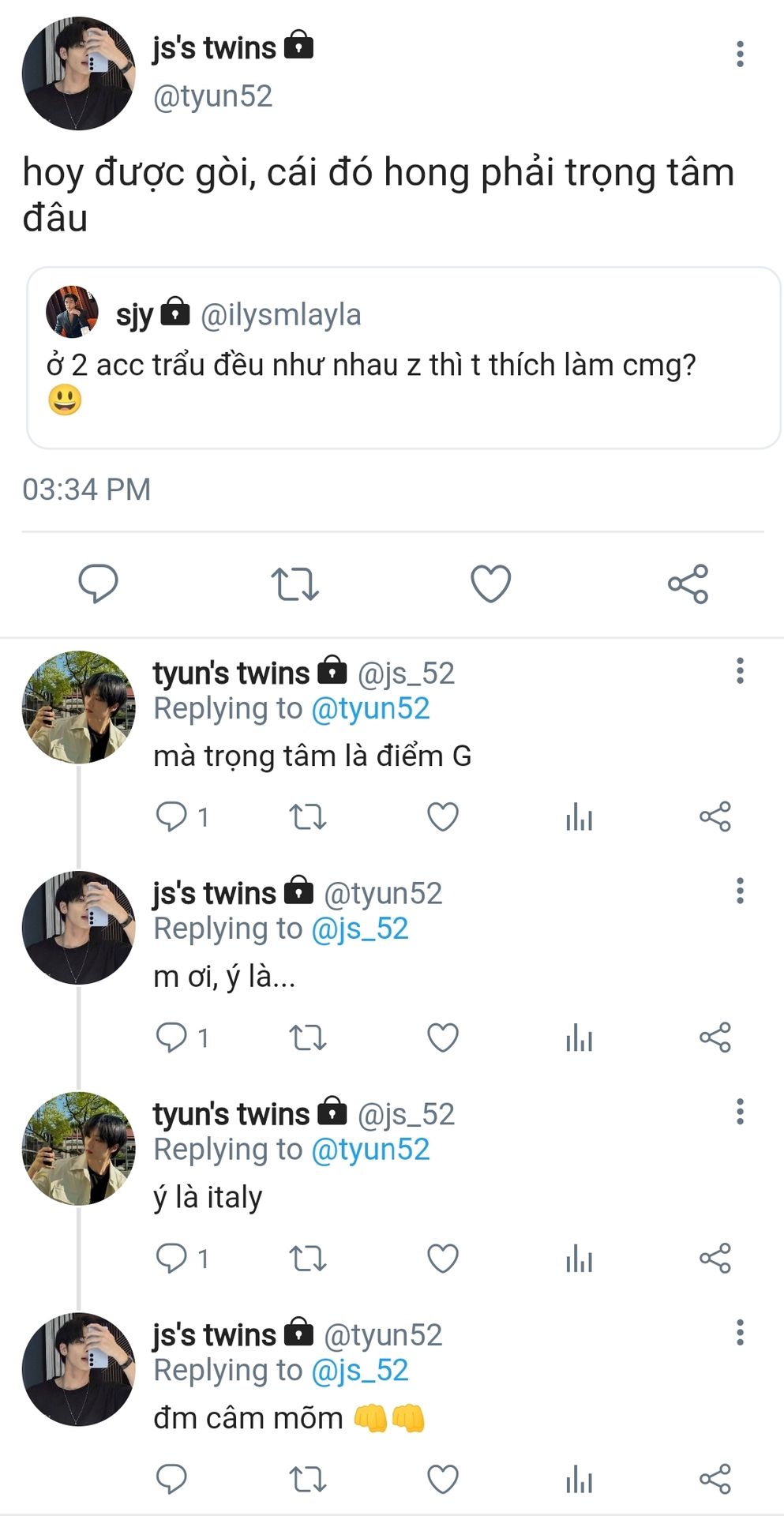Image resolution: width=784 pixels, height=1516 pixels.
Task: Like the main tweet with the heart icon
Action: (x=490, y=584)
